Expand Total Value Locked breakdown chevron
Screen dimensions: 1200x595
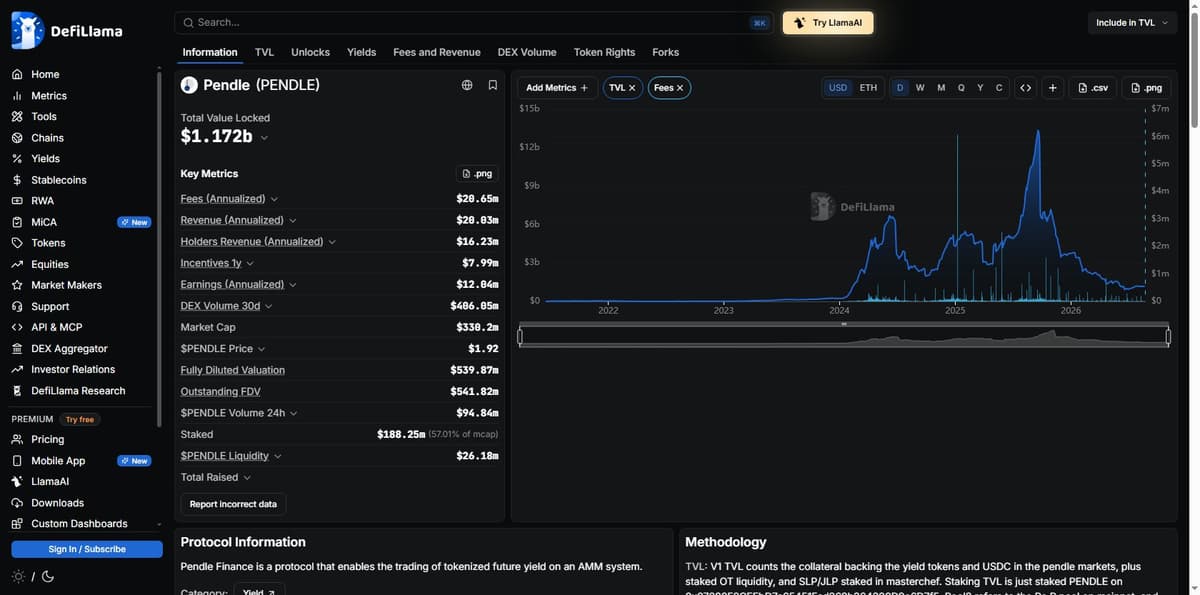[x=264, y=137]
